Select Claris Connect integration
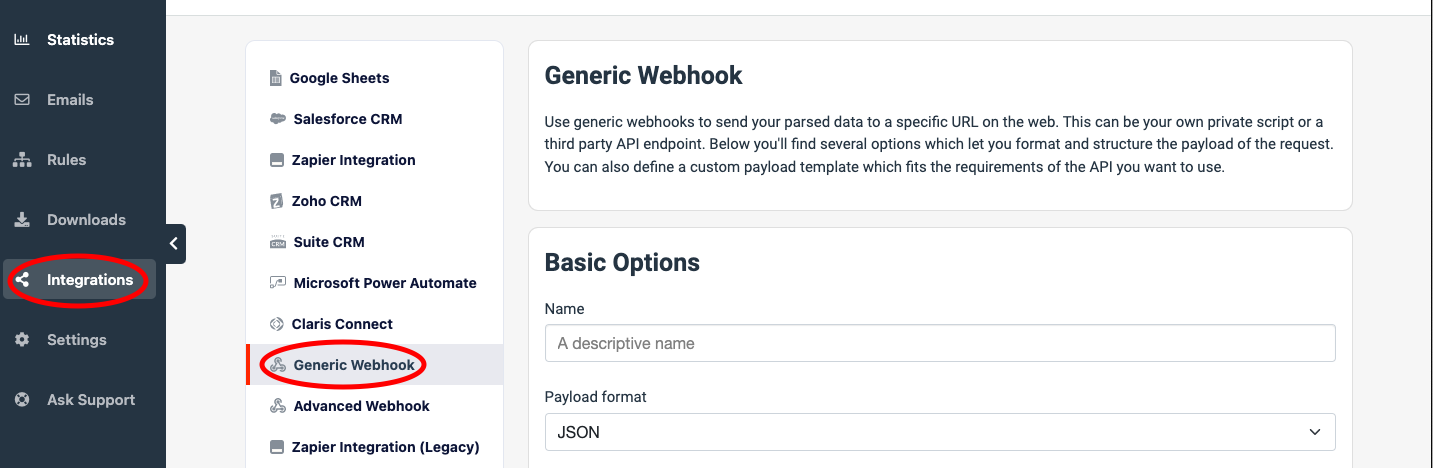 [342, 324]
